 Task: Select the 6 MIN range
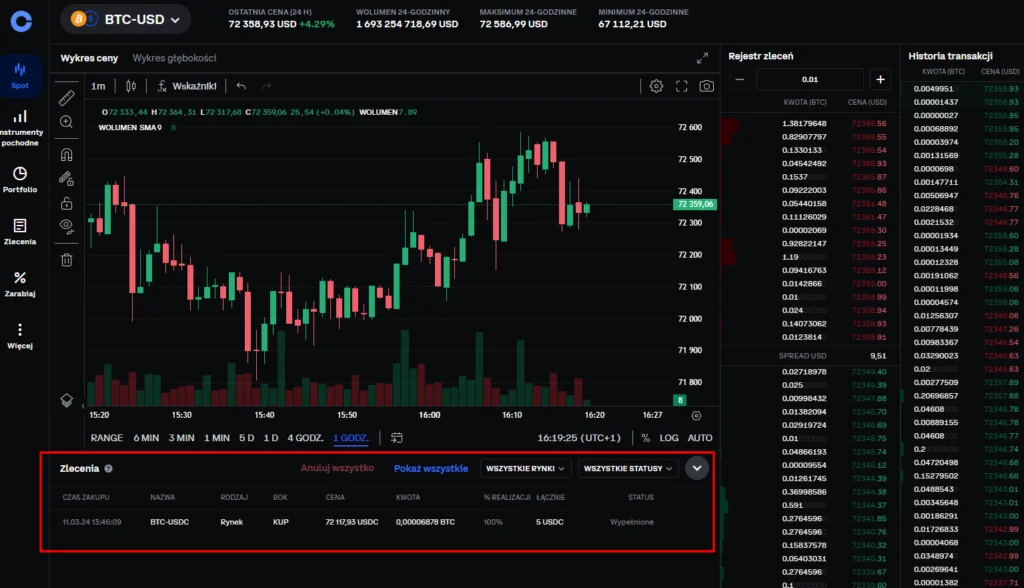point(146,438)
